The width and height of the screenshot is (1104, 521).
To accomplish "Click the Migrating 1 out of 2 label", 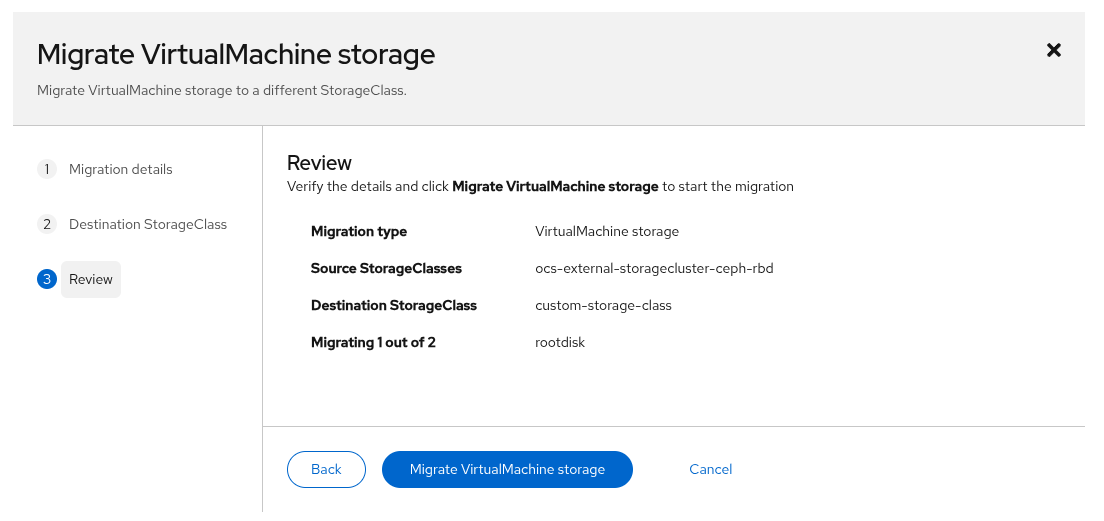I will 373,342.
